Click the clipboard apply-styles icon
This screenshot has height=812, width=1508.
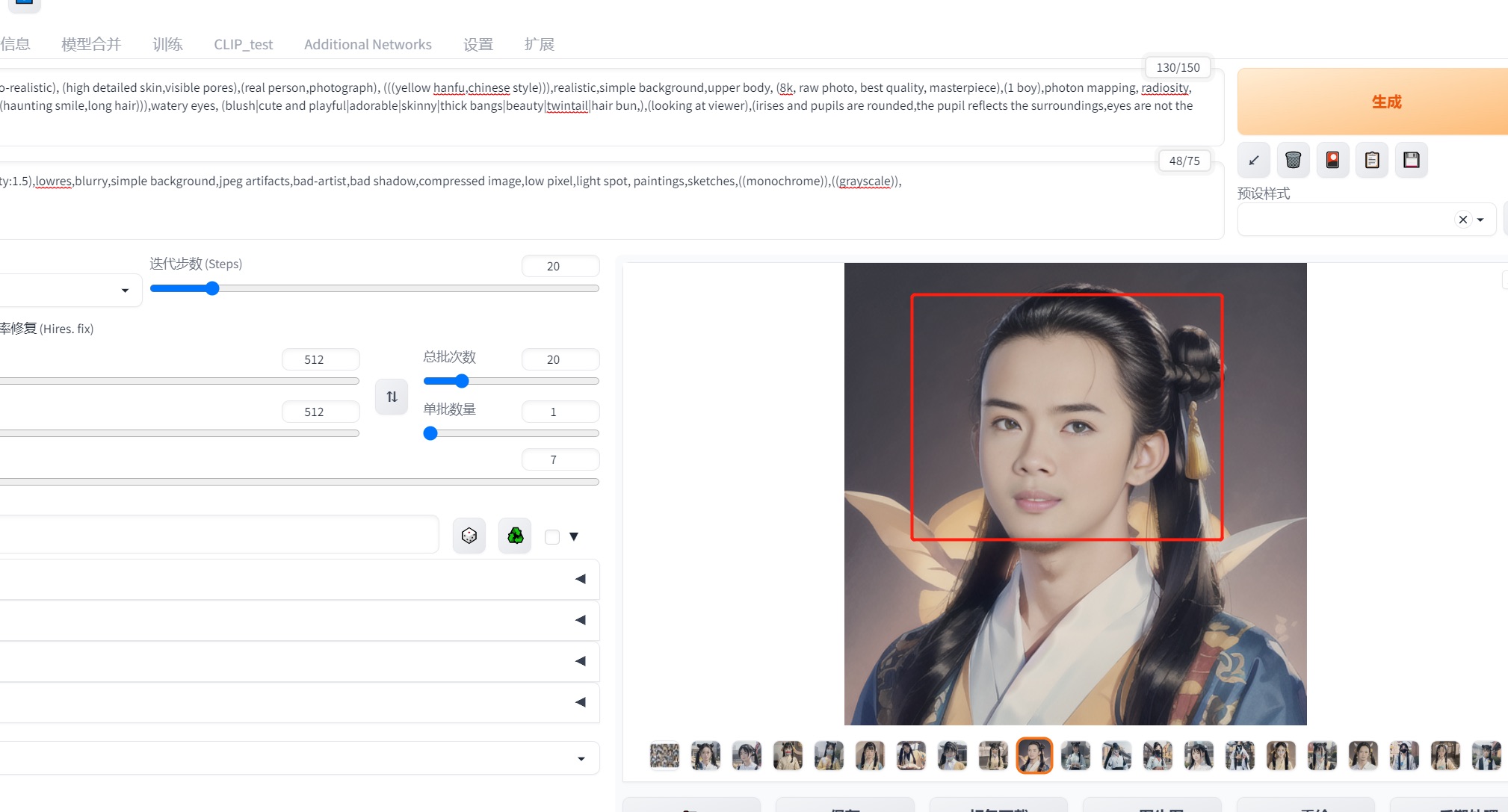point(1372,160)
